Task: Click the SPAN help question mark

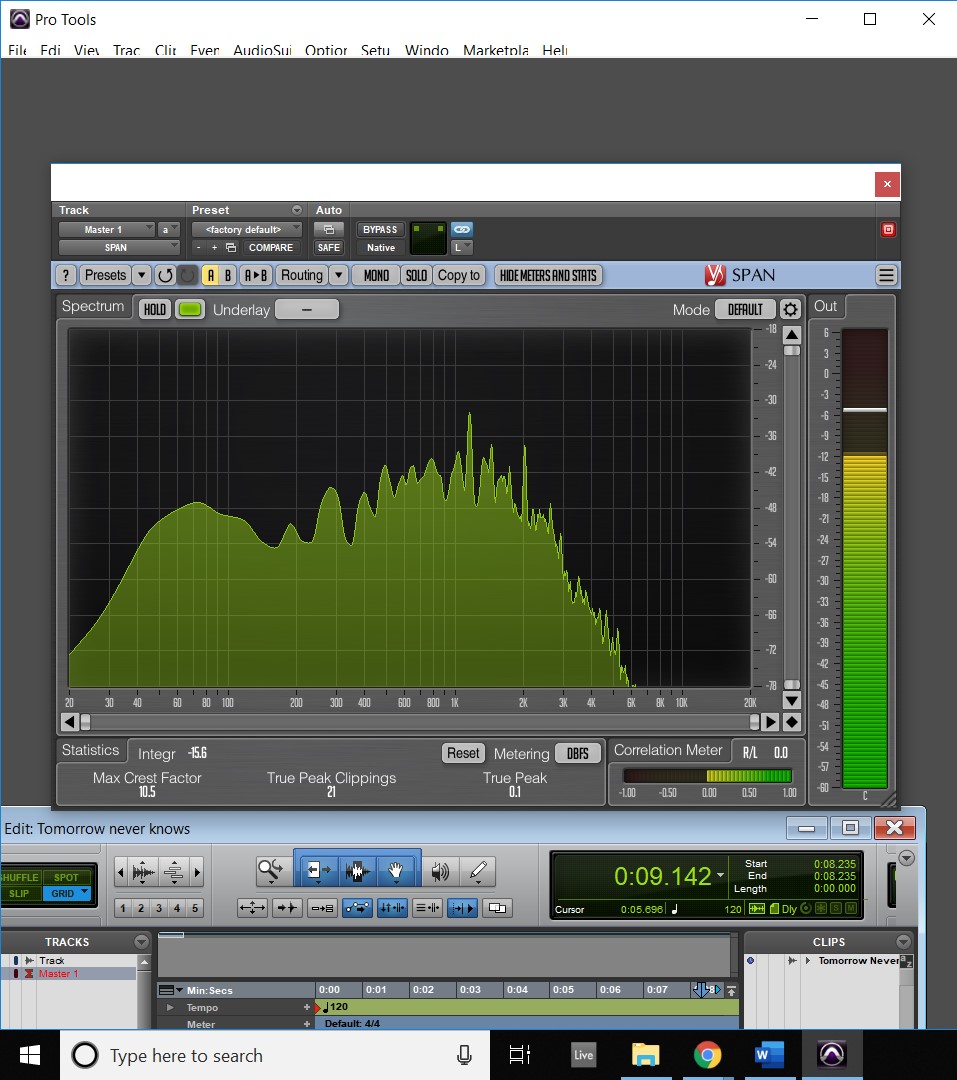Action: 65,275
